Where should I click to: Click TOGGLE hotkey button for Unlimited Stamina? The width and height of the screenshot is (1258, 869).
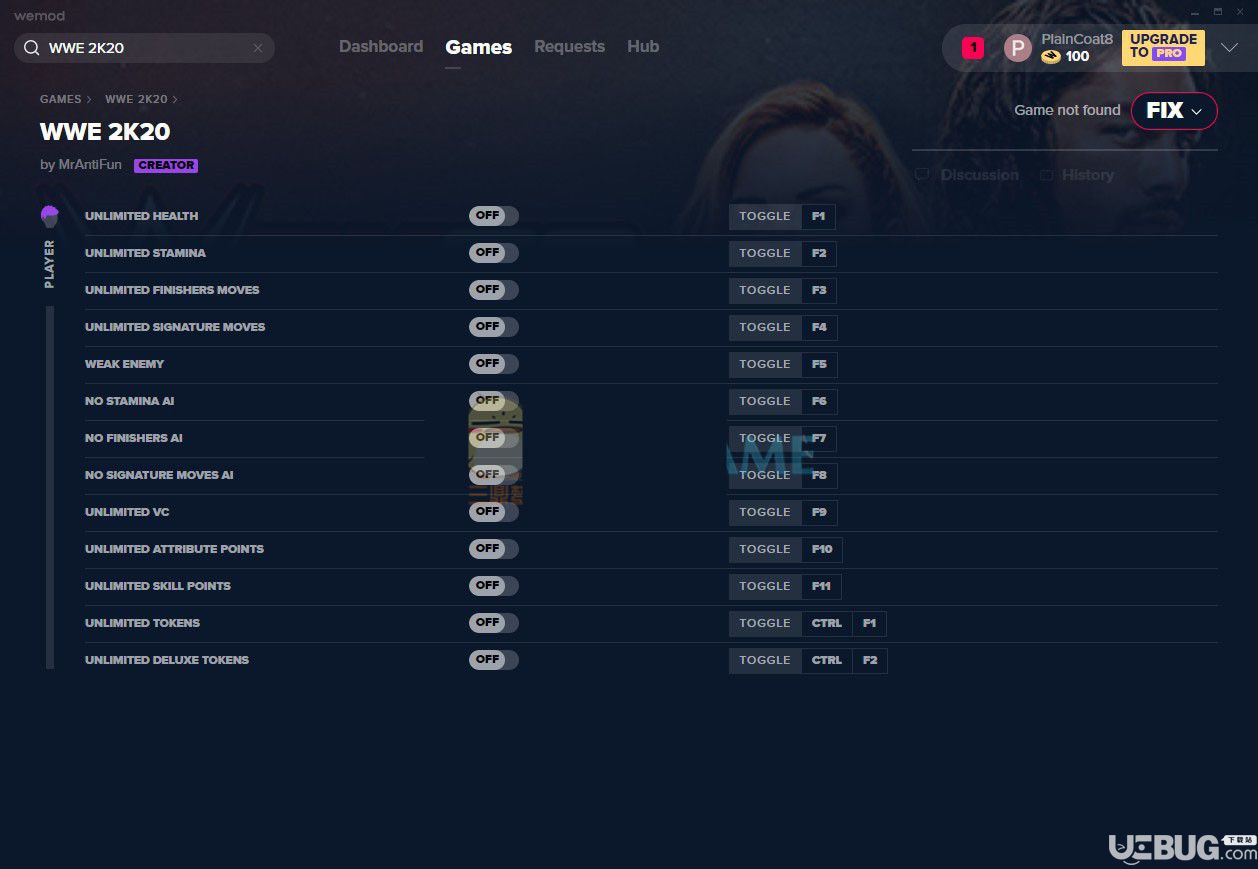click(765, 253)
